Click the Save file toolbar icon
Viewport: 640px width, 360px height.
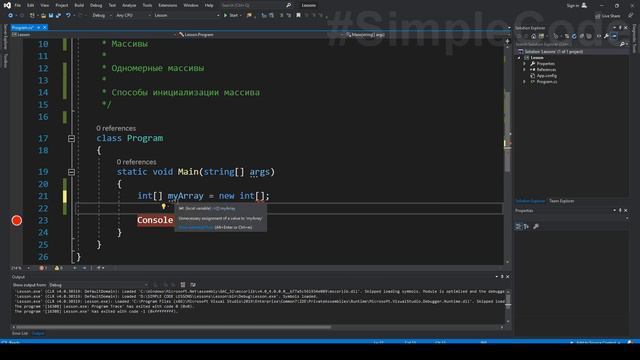coord(51,15)
